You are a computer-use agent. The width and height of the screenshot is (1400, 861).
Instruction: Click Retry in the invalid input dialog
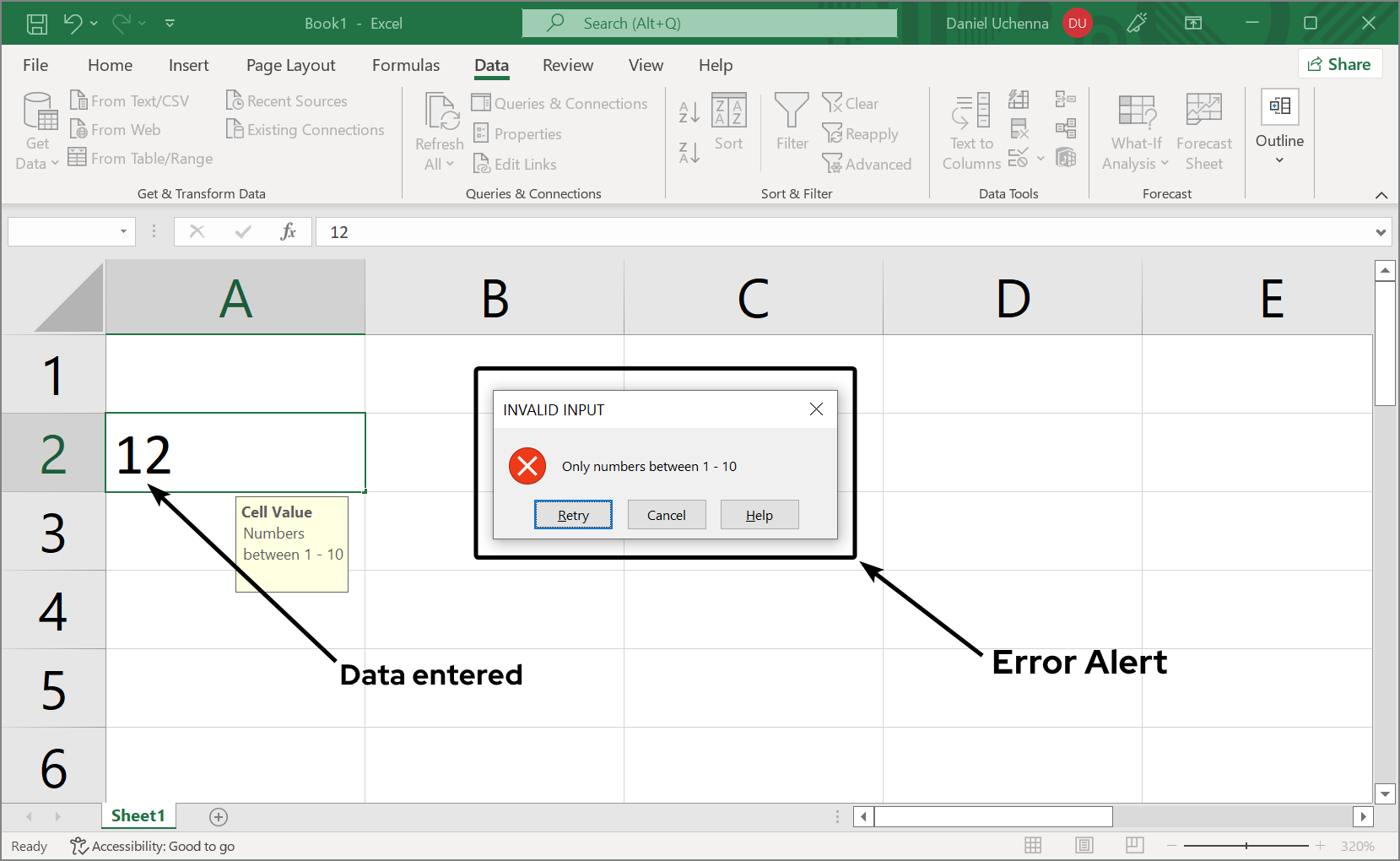point(573,514)
